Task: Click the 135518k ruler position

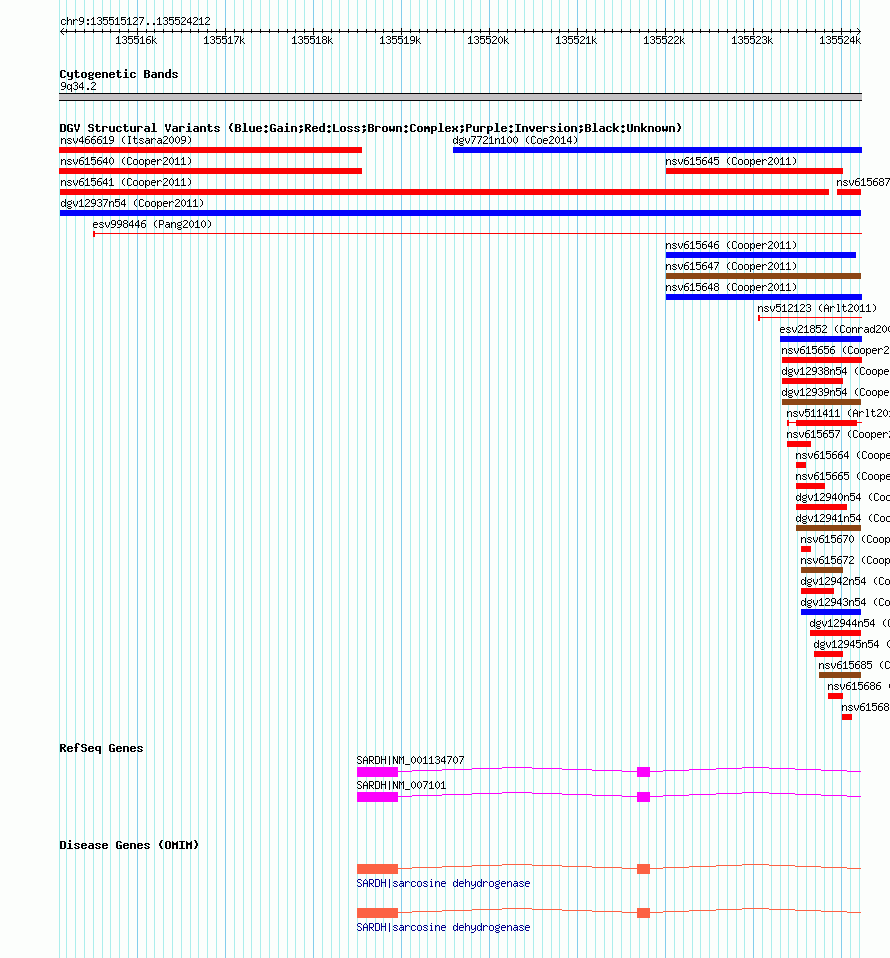Action: (x=312, y=40)
